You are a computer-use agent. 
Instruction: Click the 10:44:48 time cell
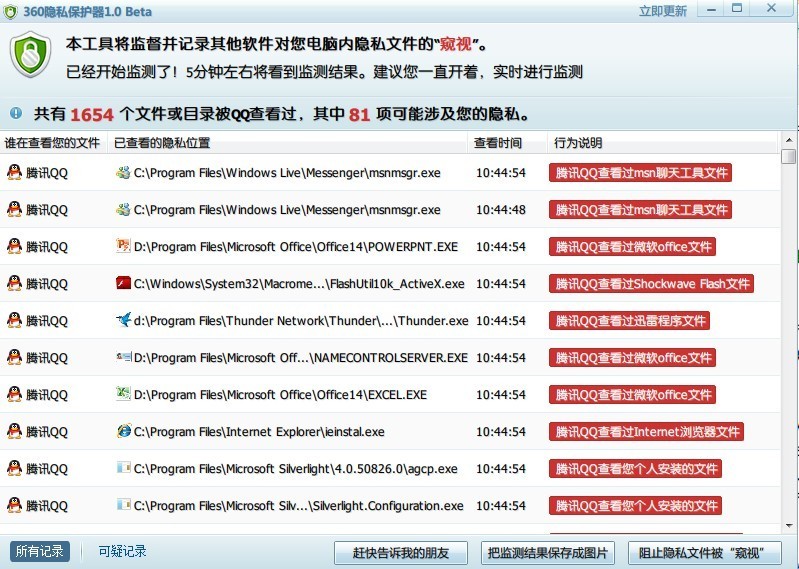[x=500, y=209]
